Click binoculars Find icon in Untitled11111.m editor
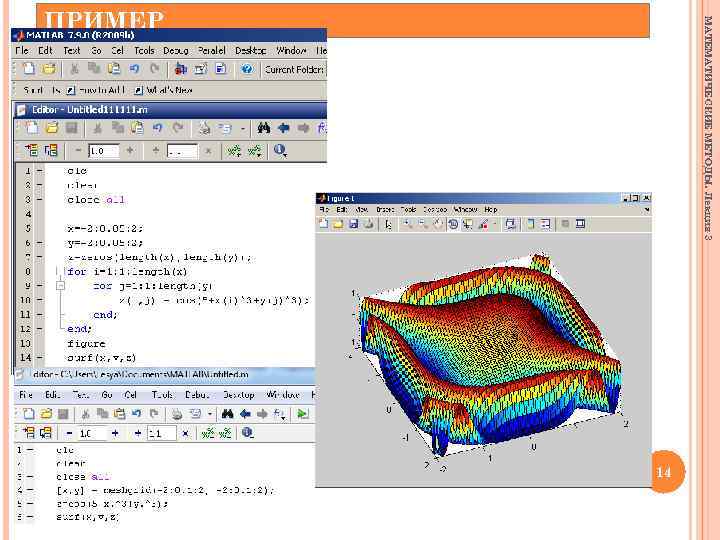This screenshot has width=720, height=540. pyautogui.click(x=263, y=128)
